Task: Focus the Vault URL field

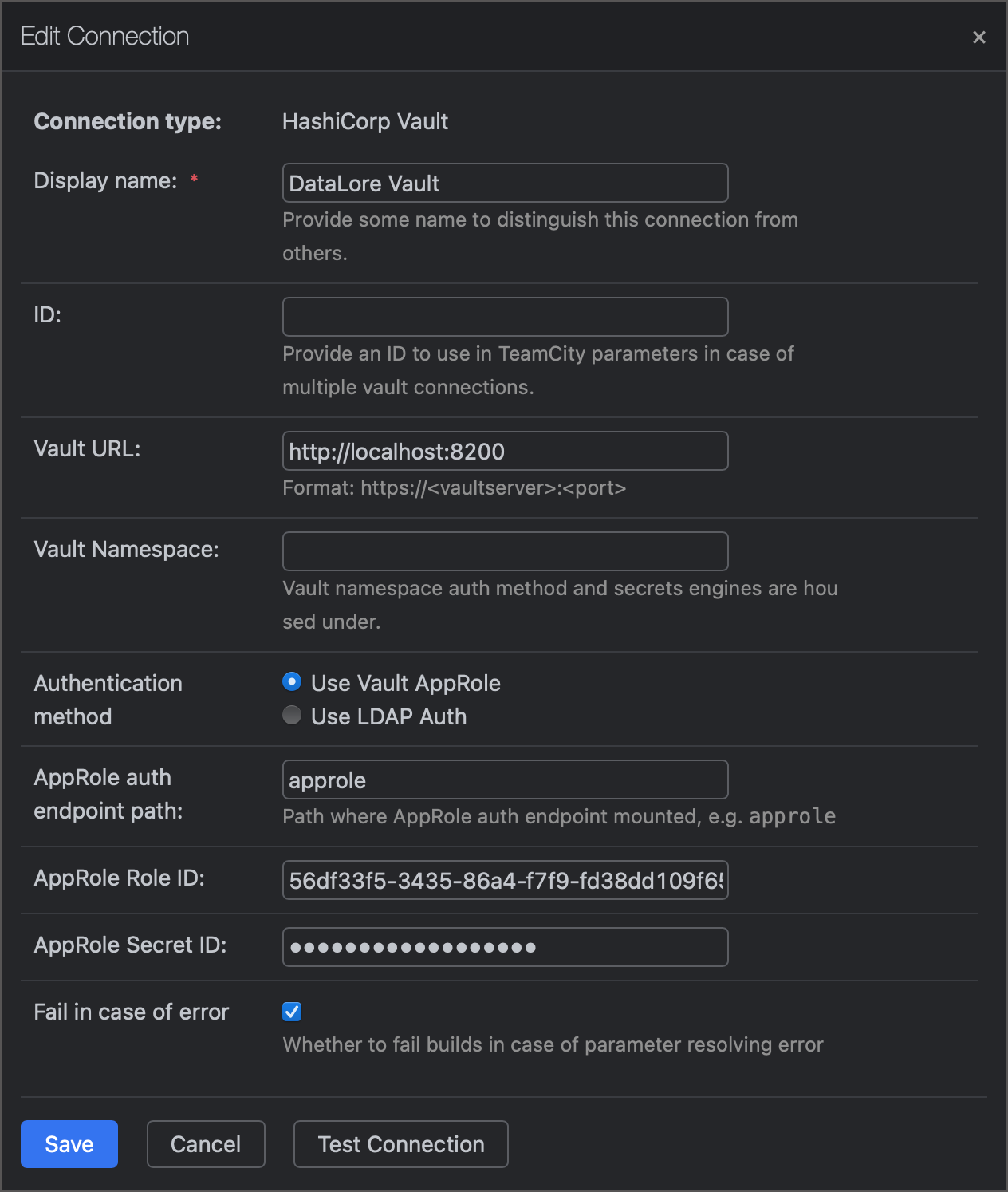Action: 505,451
